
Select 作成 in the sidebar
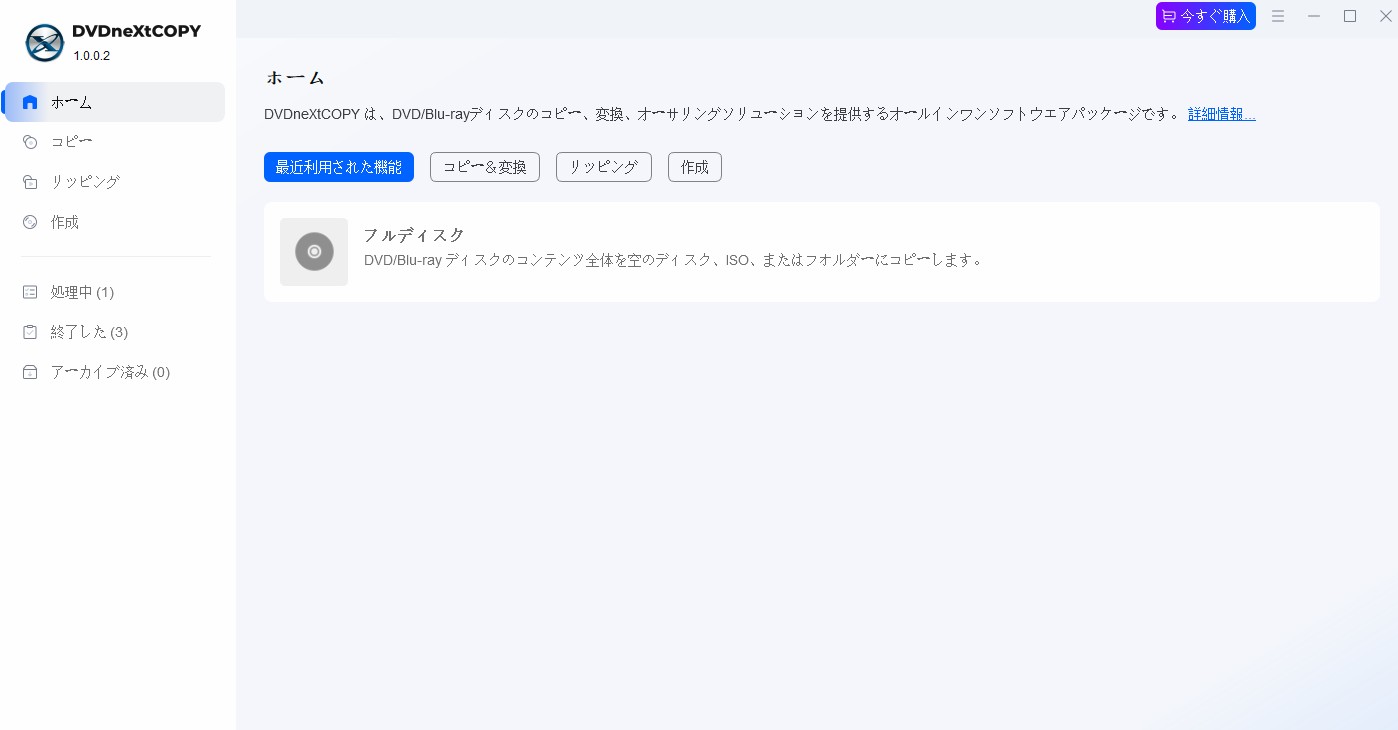click(115, 222)
